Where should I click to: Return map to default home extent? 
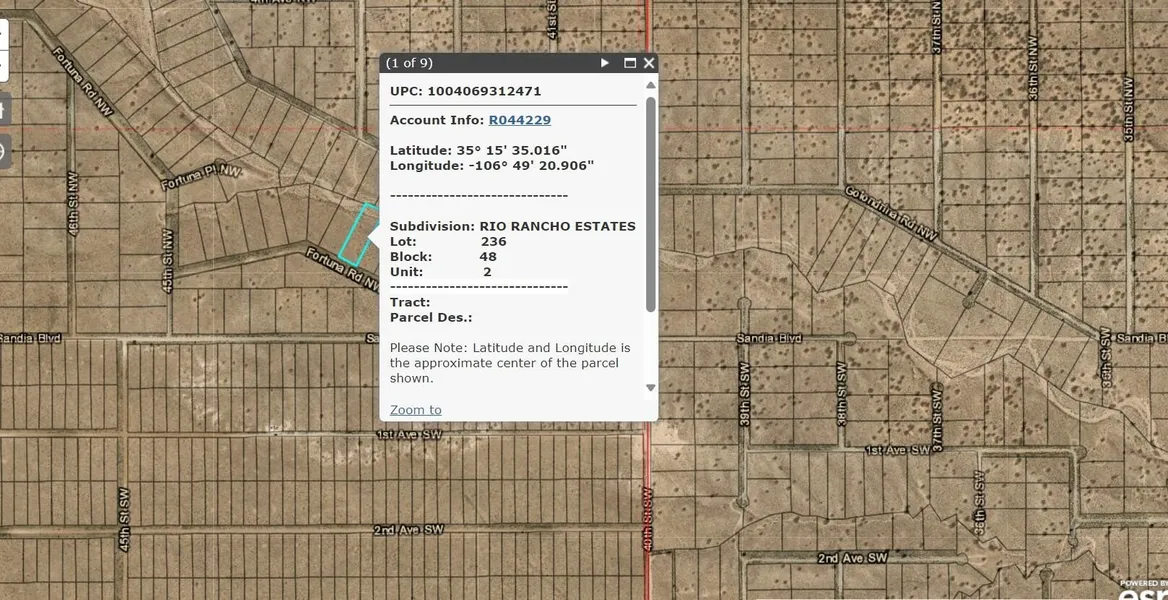[3, 108]
